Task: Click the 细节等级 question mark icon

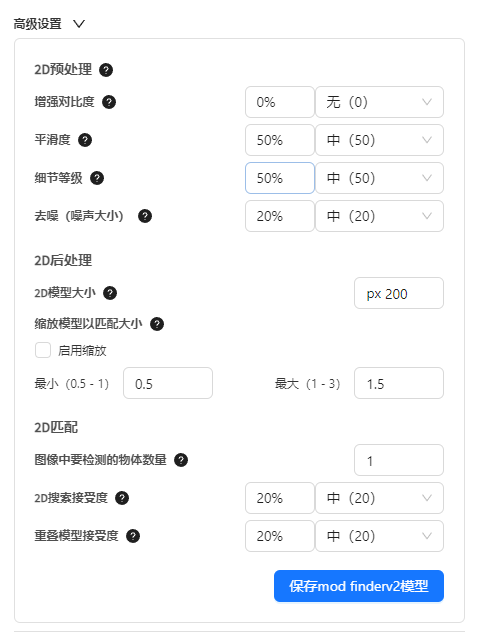Action: (x=97, y=178)
